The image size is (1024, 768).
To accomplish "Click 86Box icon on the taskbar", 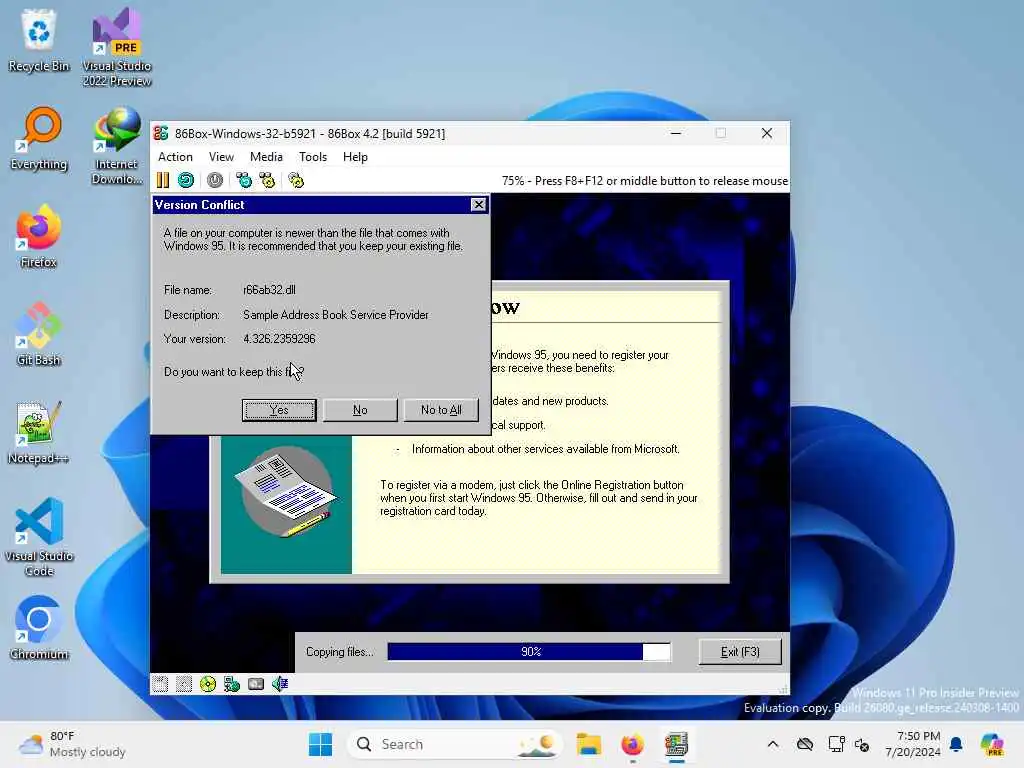I will click(676, 744).
